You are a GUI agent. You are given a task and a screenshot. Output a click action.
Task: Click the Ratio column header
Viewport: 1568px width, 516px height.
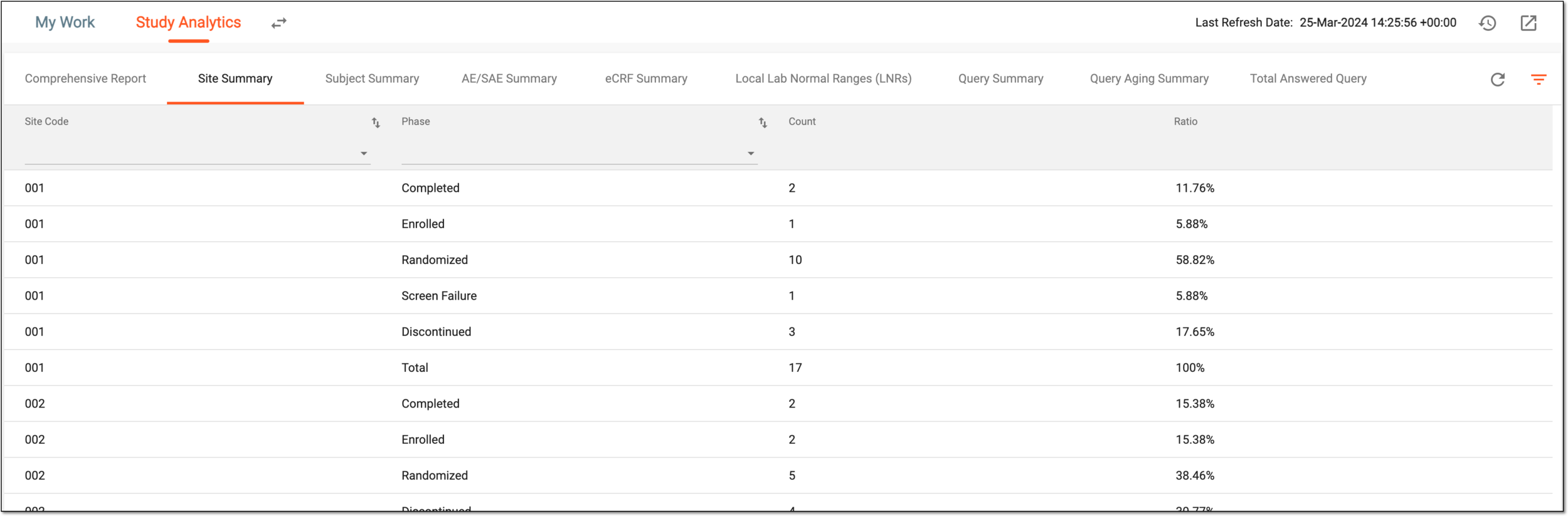1185,122
